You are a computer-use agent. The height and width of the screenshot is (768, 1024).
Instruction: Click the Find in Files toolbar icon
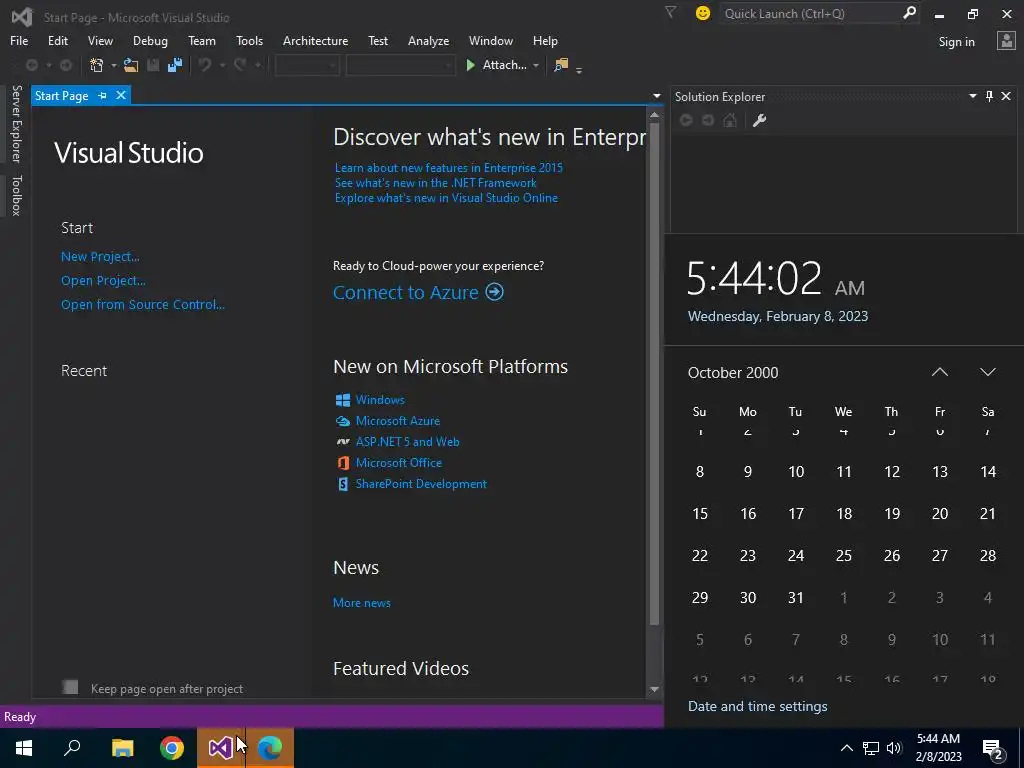point(560,65)
